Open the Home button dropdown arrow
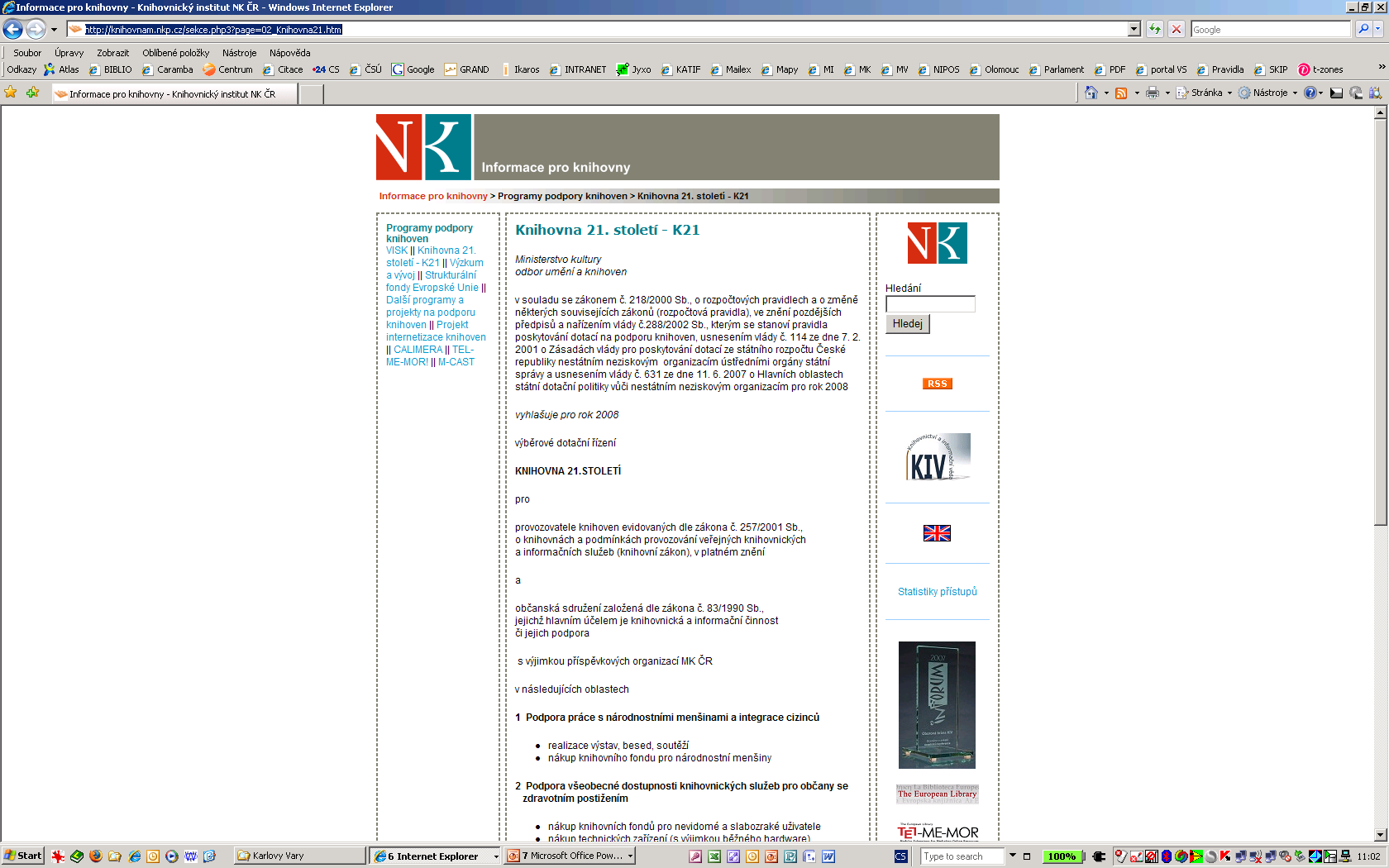Viewport: 1389px width, 868px height. [1106, 93]
